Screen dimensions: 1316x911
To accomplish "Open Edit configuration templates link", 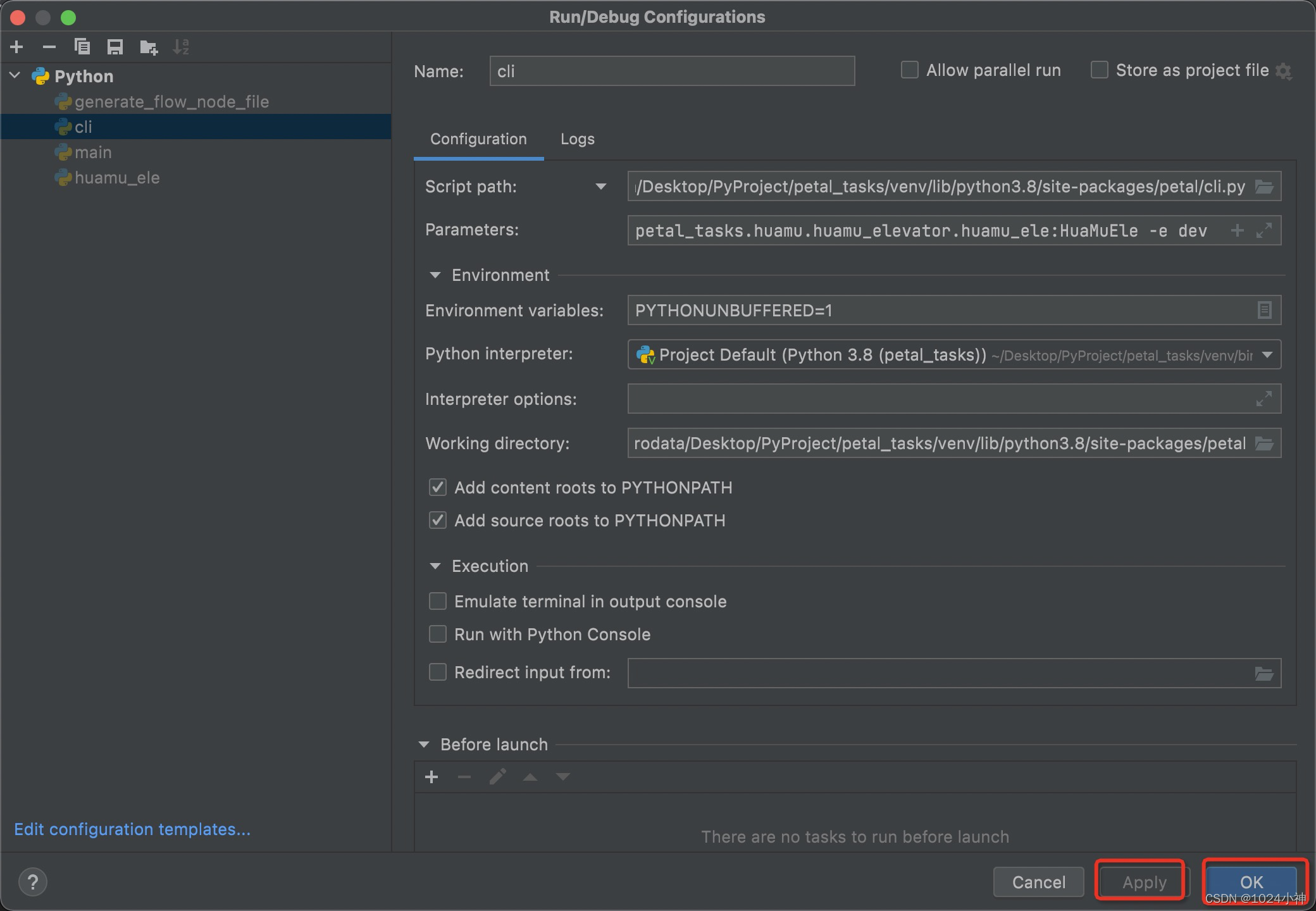I will pos(132,829).
